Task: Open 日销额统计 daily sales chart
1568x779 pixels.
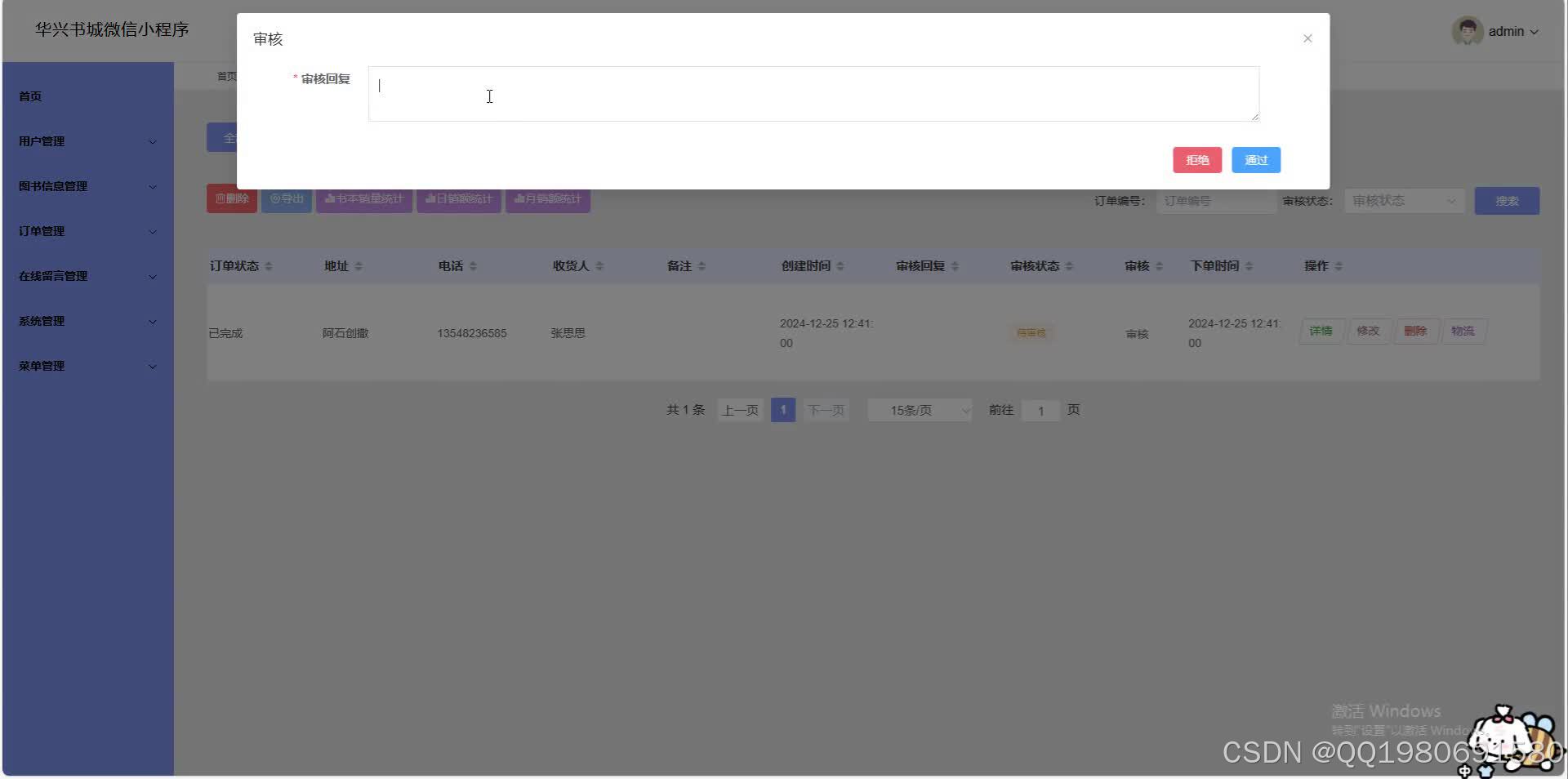Action: coord(458,198)
